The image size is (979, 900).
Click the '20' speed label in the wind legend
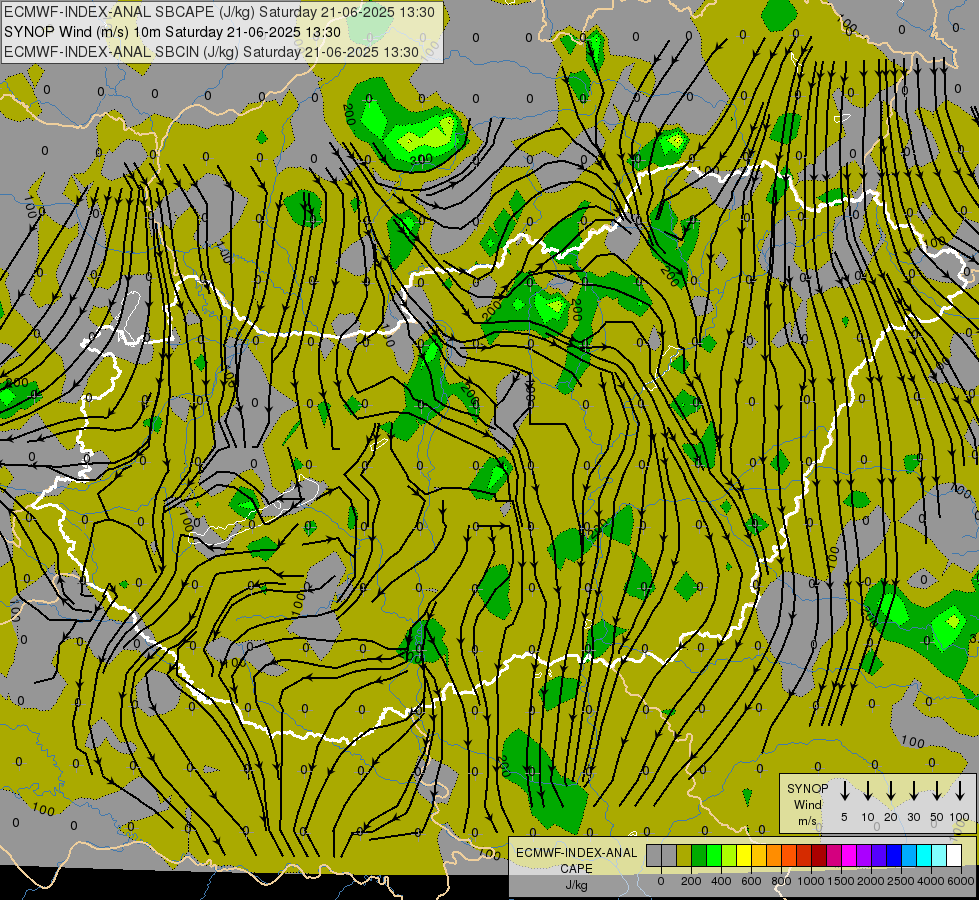890,817
